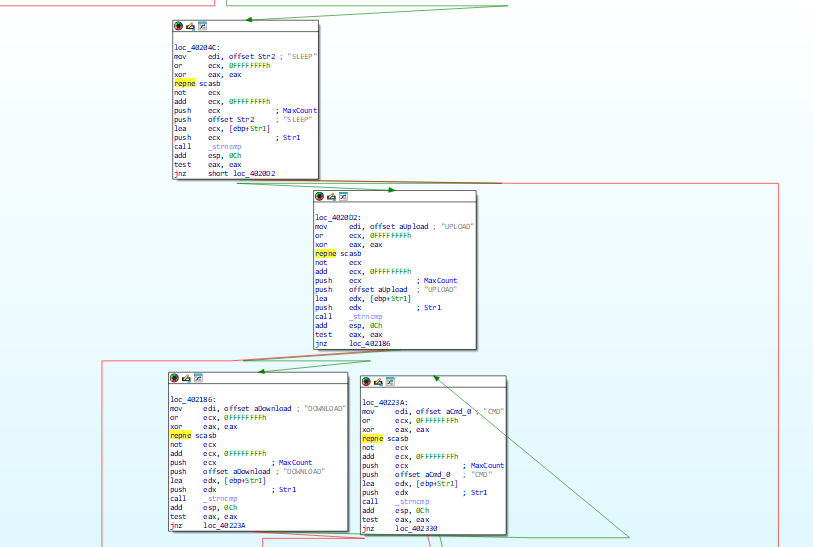Click jump target short loc_4020D2 in SLEEP block
Image resolution: width=813 pixels, height=547 pixels.
coord(242,174)
